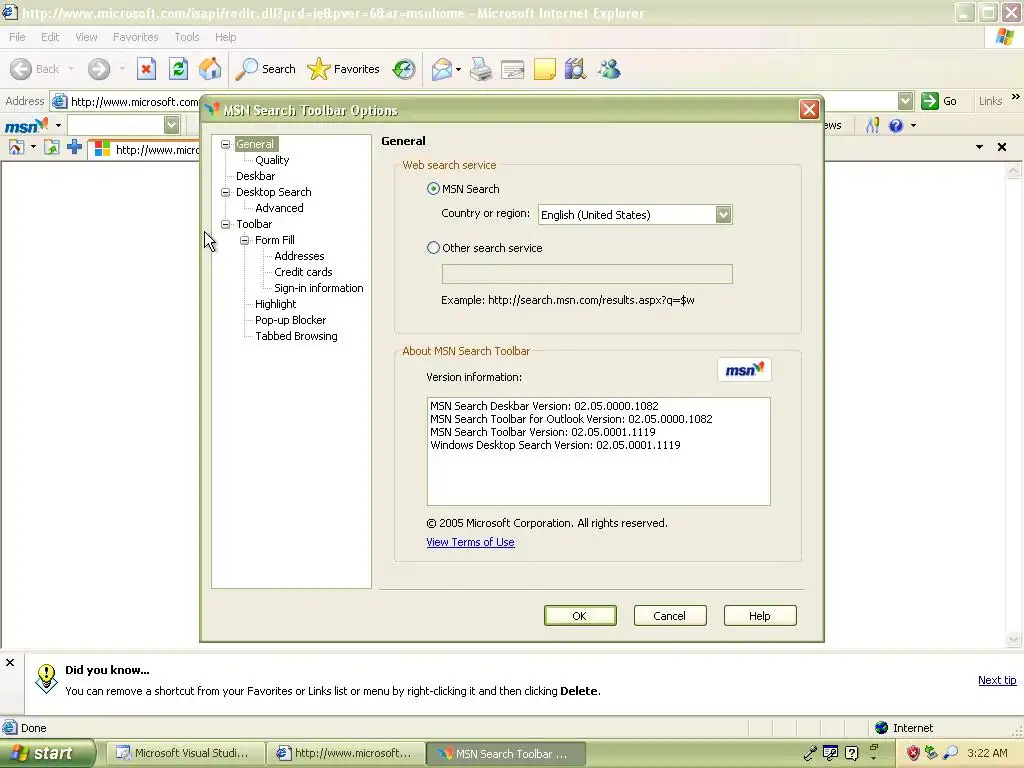Image resolution: width=1024 pixels, height=768 pixels.
Task: Open the File menu
Action: (x=17, y=37)
